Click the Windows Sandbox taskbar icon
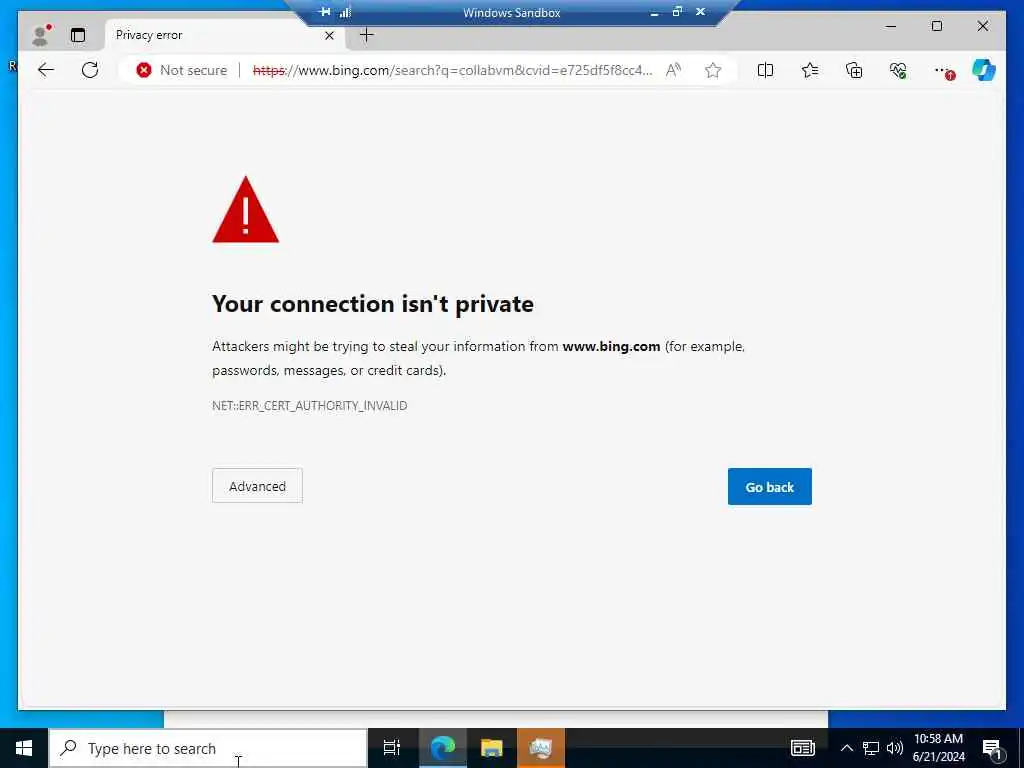This screenshot has width=1024, height=768. click(x=541, y=748)
